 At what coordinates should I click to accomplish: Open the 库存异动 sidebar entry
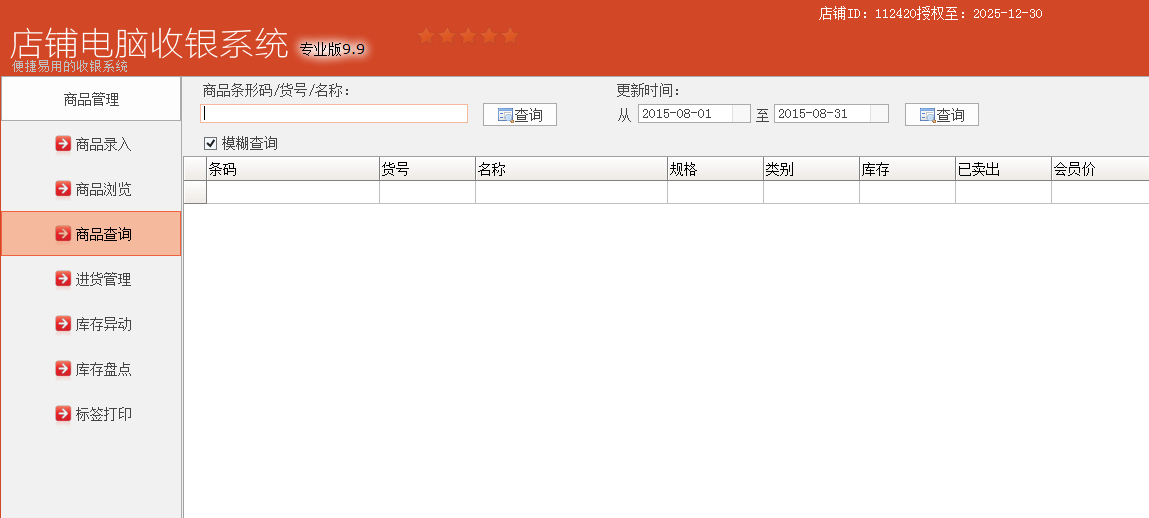click(x=91, y=324)
